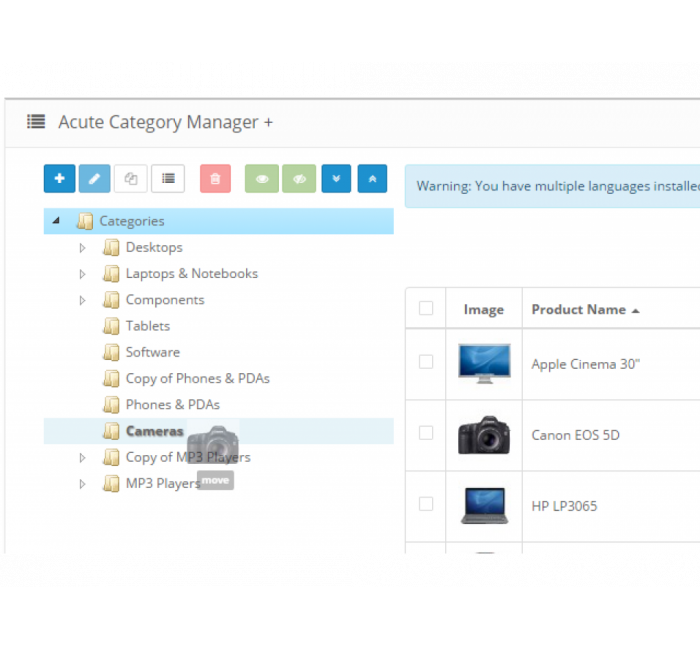Screen dimensions: 700x650
Task: Expand the Laptops & Notebooks tree node
Action: (83, 274)
